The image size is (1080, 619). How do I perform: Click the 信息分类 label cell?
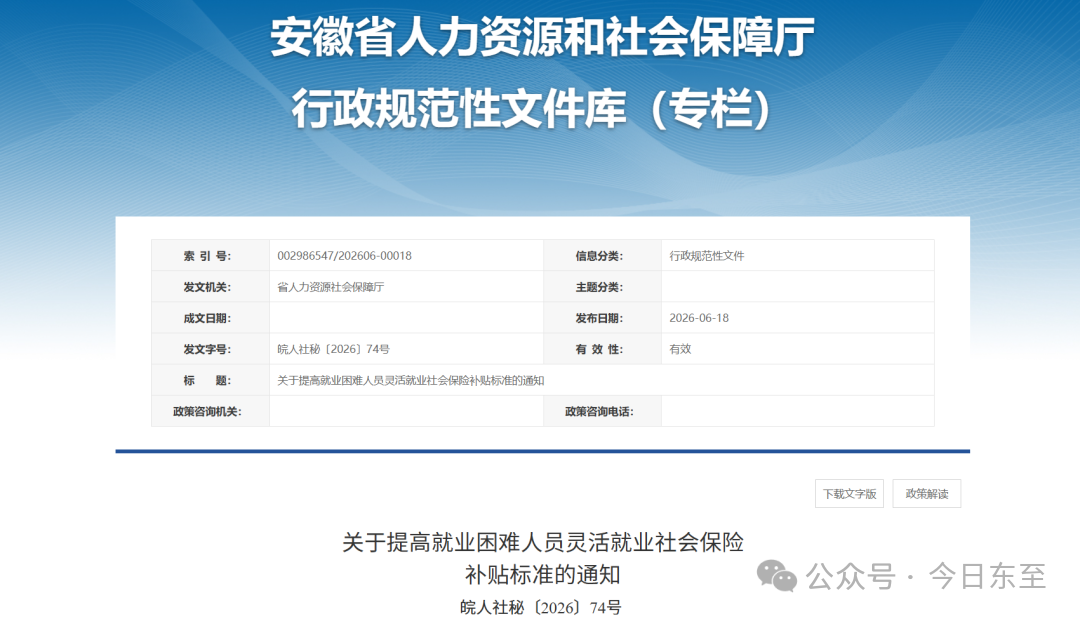click(x=603, y=255)
